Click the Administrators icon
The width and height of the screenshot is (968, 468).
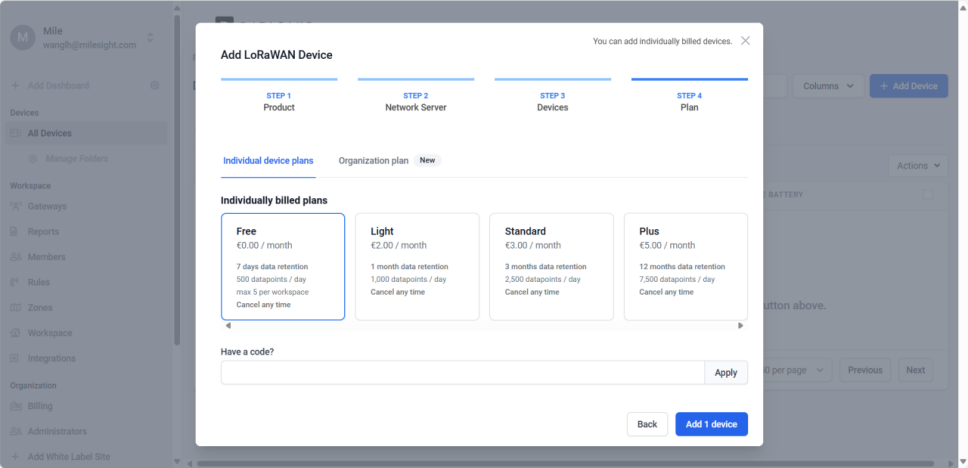point(16,432)
